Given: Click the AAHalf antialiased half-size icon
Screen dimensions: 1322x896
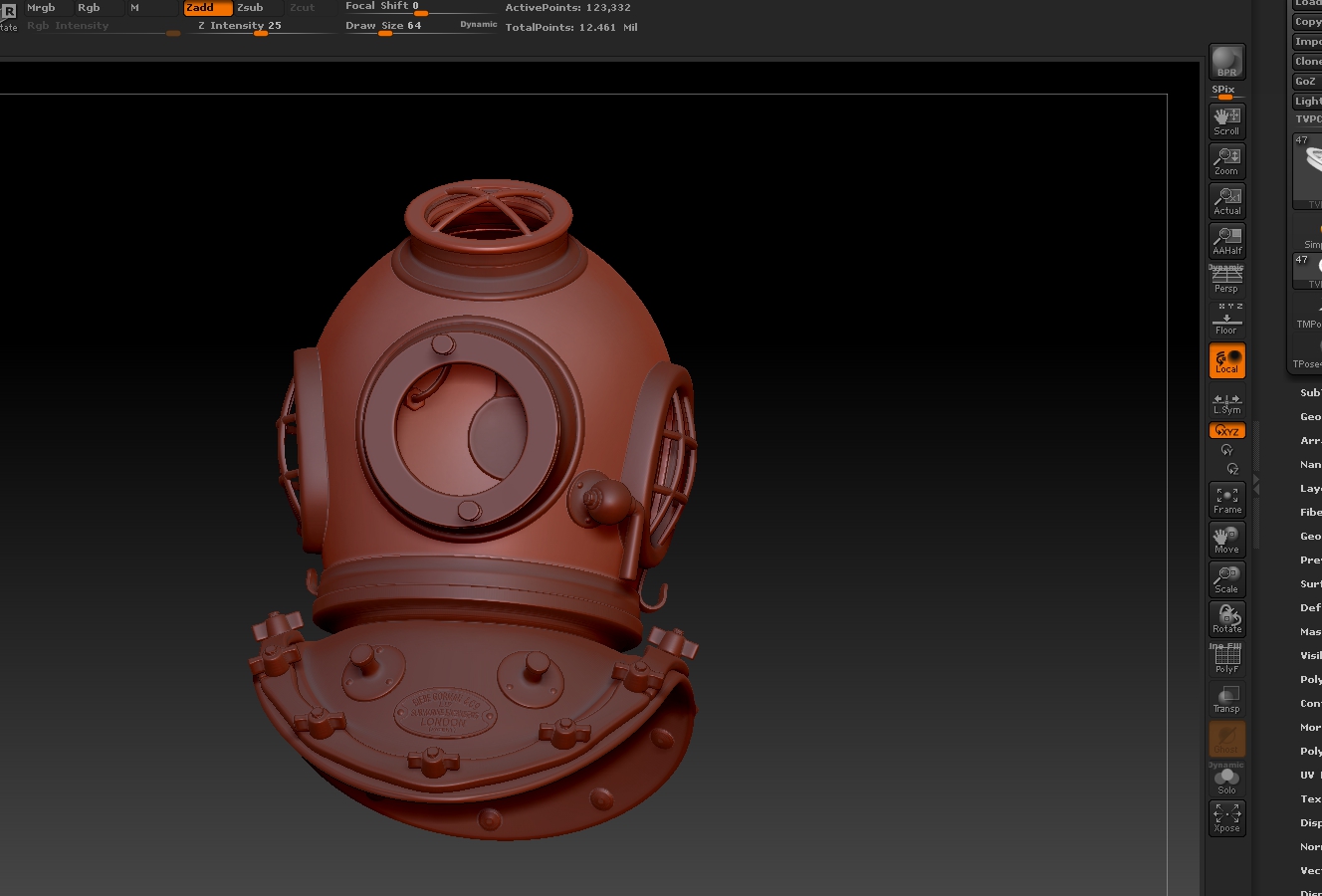Looking at the screenshot, I should [x=1226, y=241].
